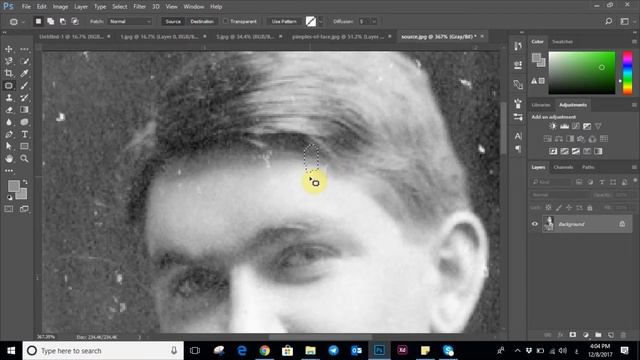640x360 pixels.
Task: Select the Quick Selection tool
Action: point(24,61)
